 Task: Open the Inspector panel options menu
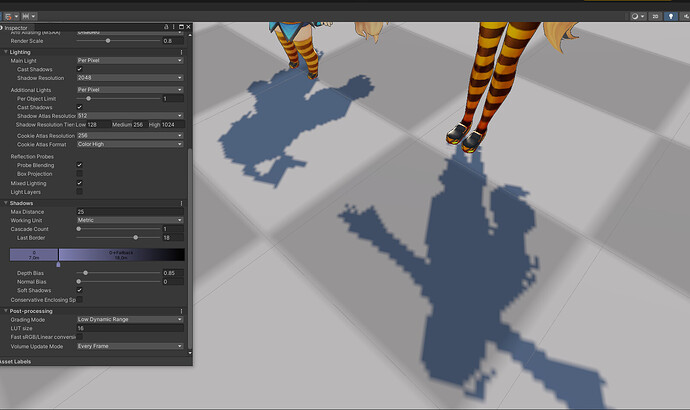pyautogui.click(x=174, y=27)
